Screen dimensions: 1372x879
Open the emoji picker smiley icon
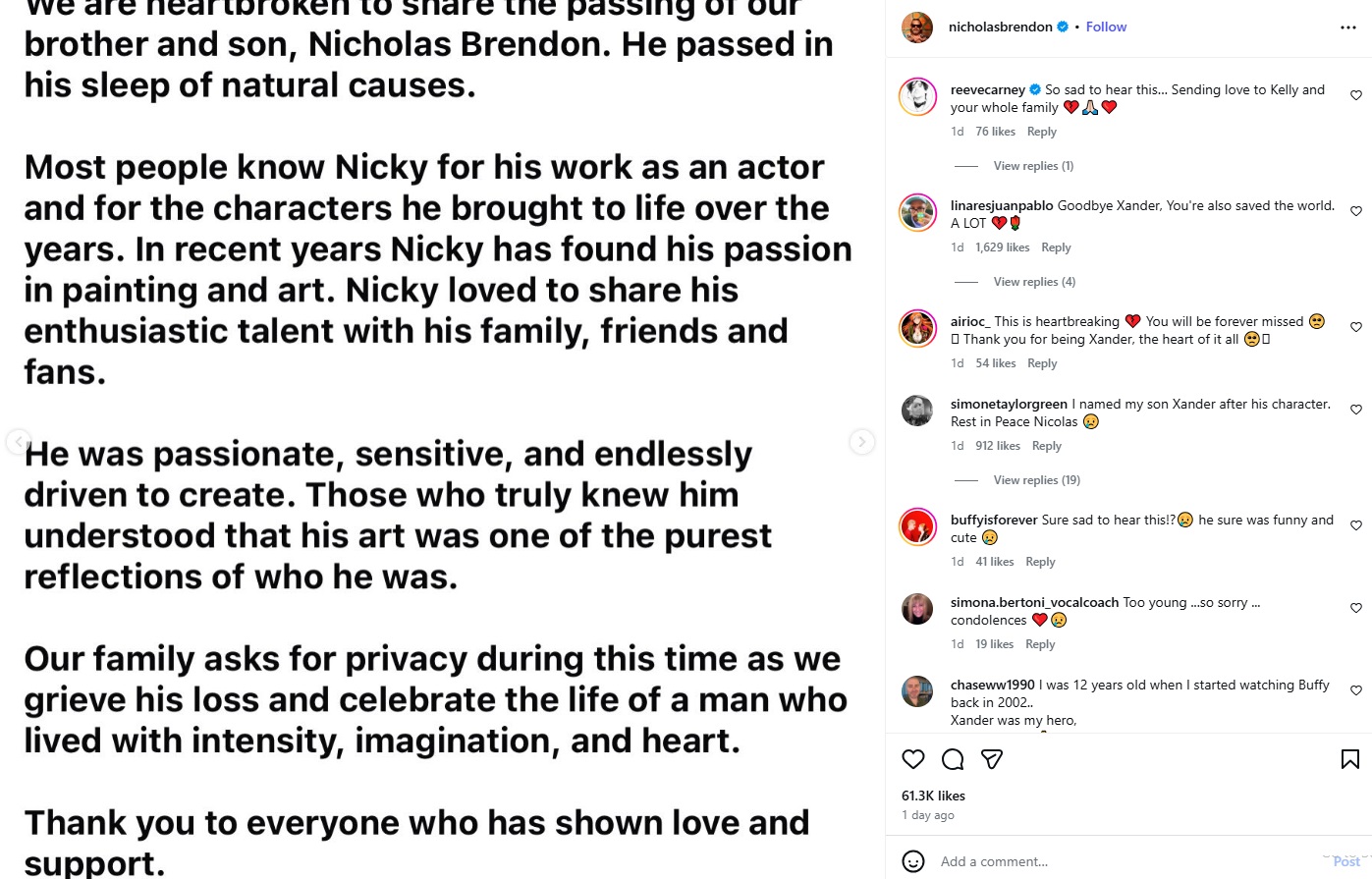pyautogui.click(x=913, y=861)
